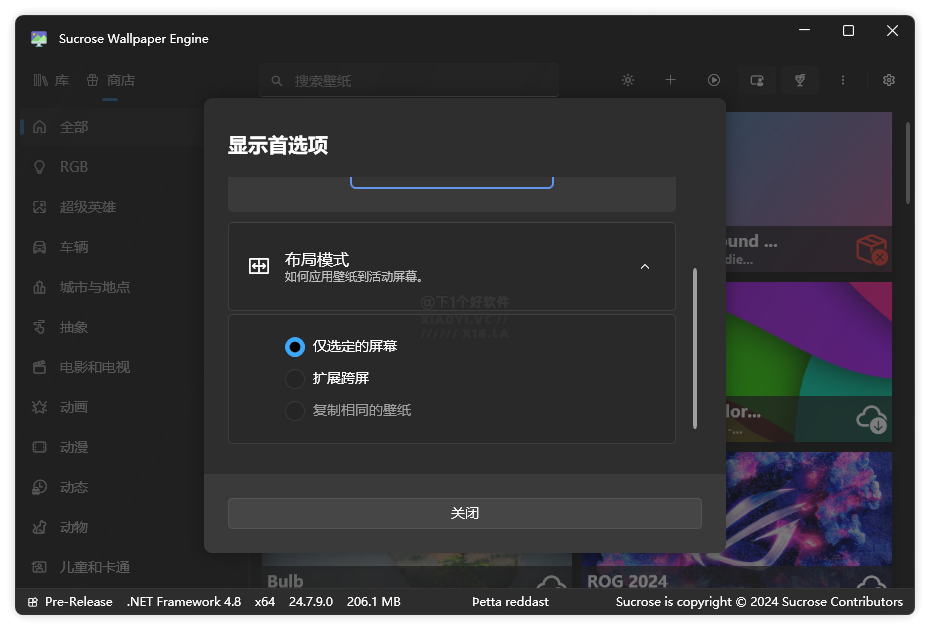Screen dimensions: 930x630
Task: Click the 布局模式 layout icon
Action: [x=259, y=266]
